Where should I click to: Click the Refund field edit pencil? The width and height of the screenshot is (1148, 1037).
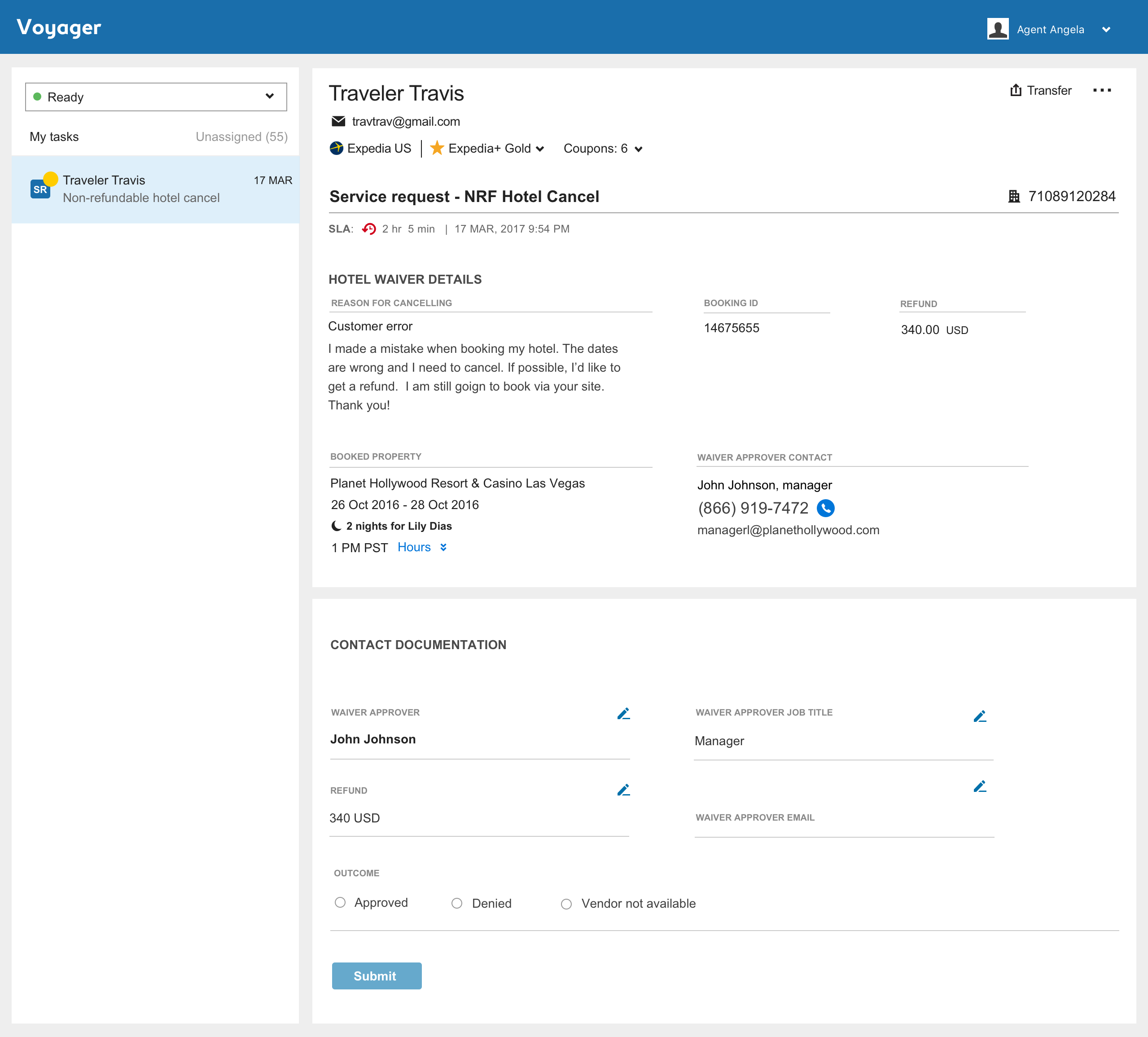[x=623, y=790]
